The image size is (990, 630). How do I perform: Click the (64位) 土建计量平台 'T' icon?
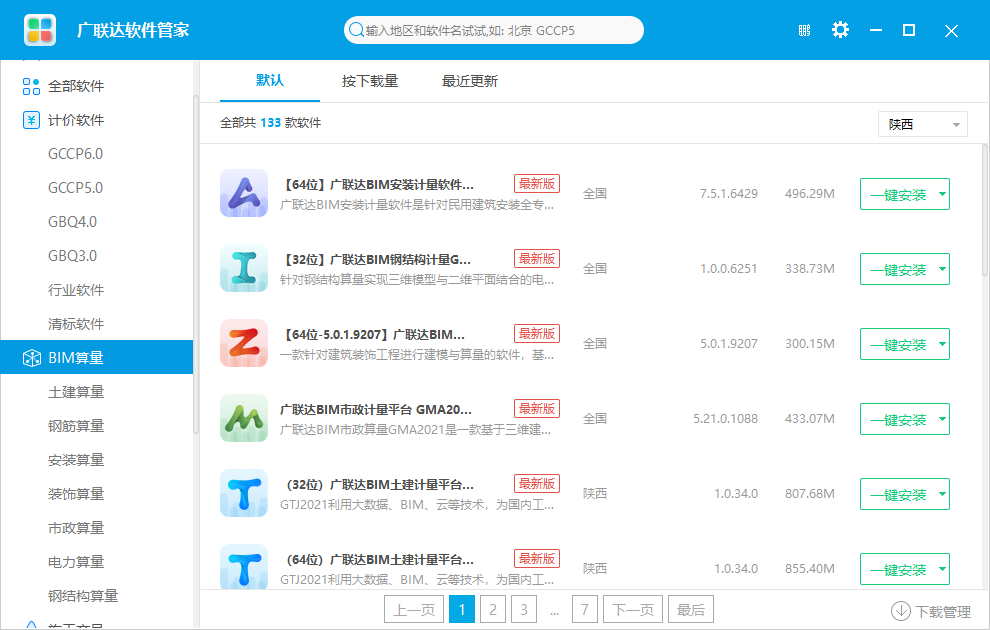(x=244, y=566)
